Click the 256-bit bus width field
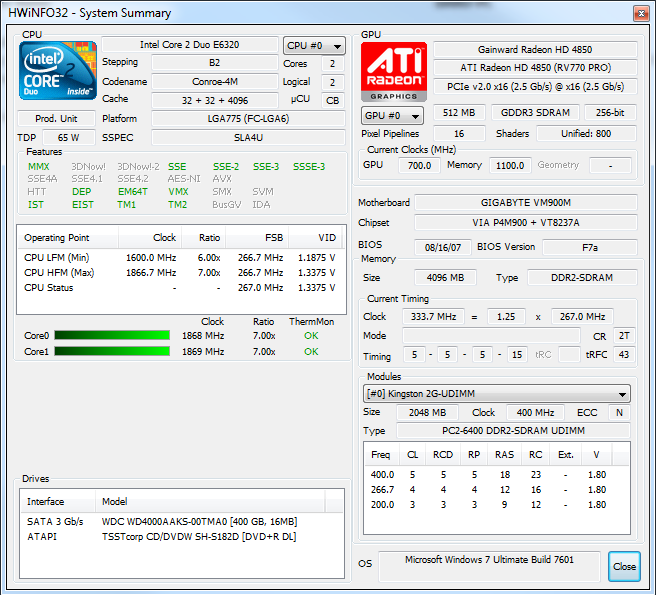The image size is (656, 595). (x=610, y=113)
